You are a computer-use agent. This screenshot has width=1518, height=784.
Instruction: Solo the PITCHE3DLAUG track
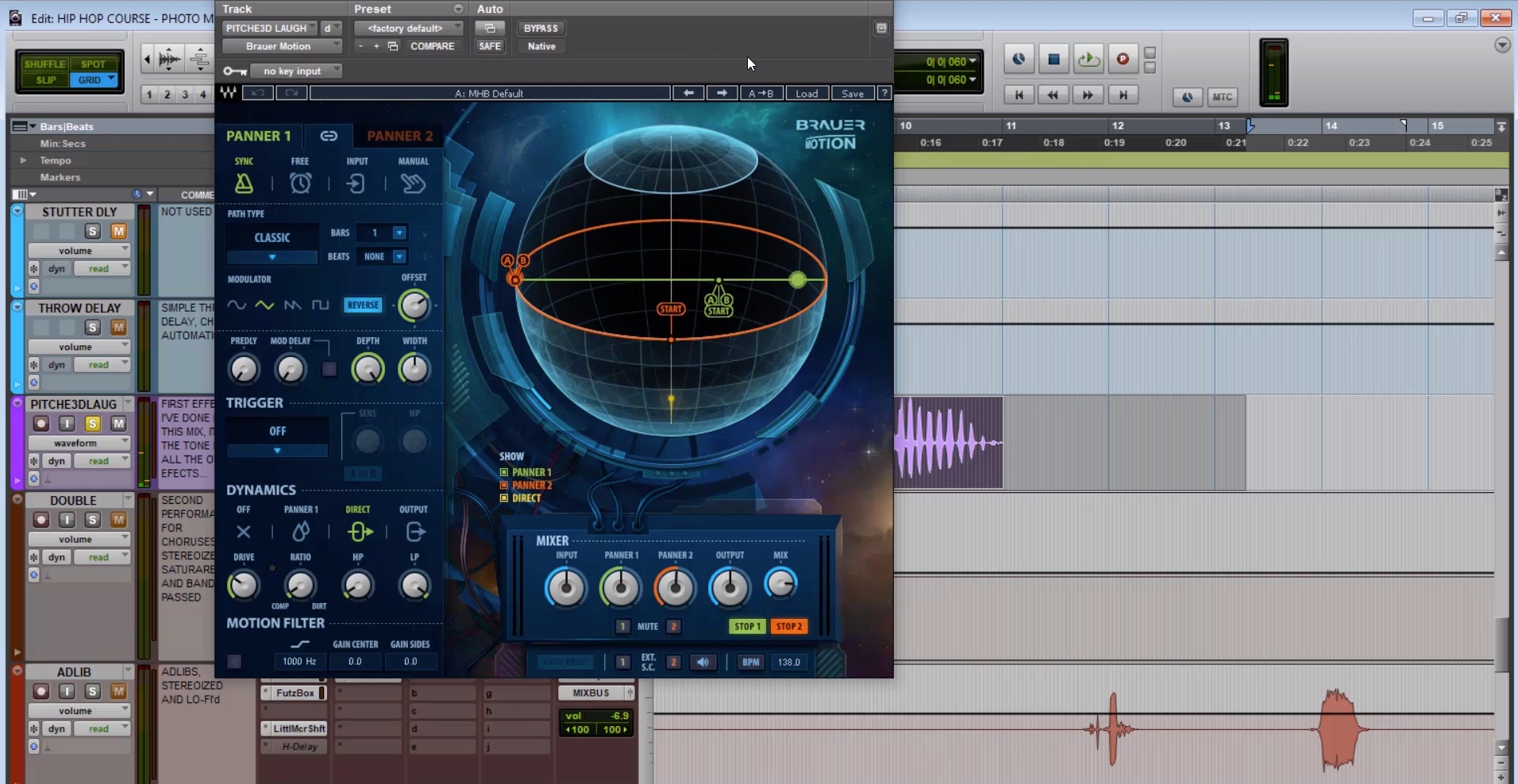pos(93,424)
